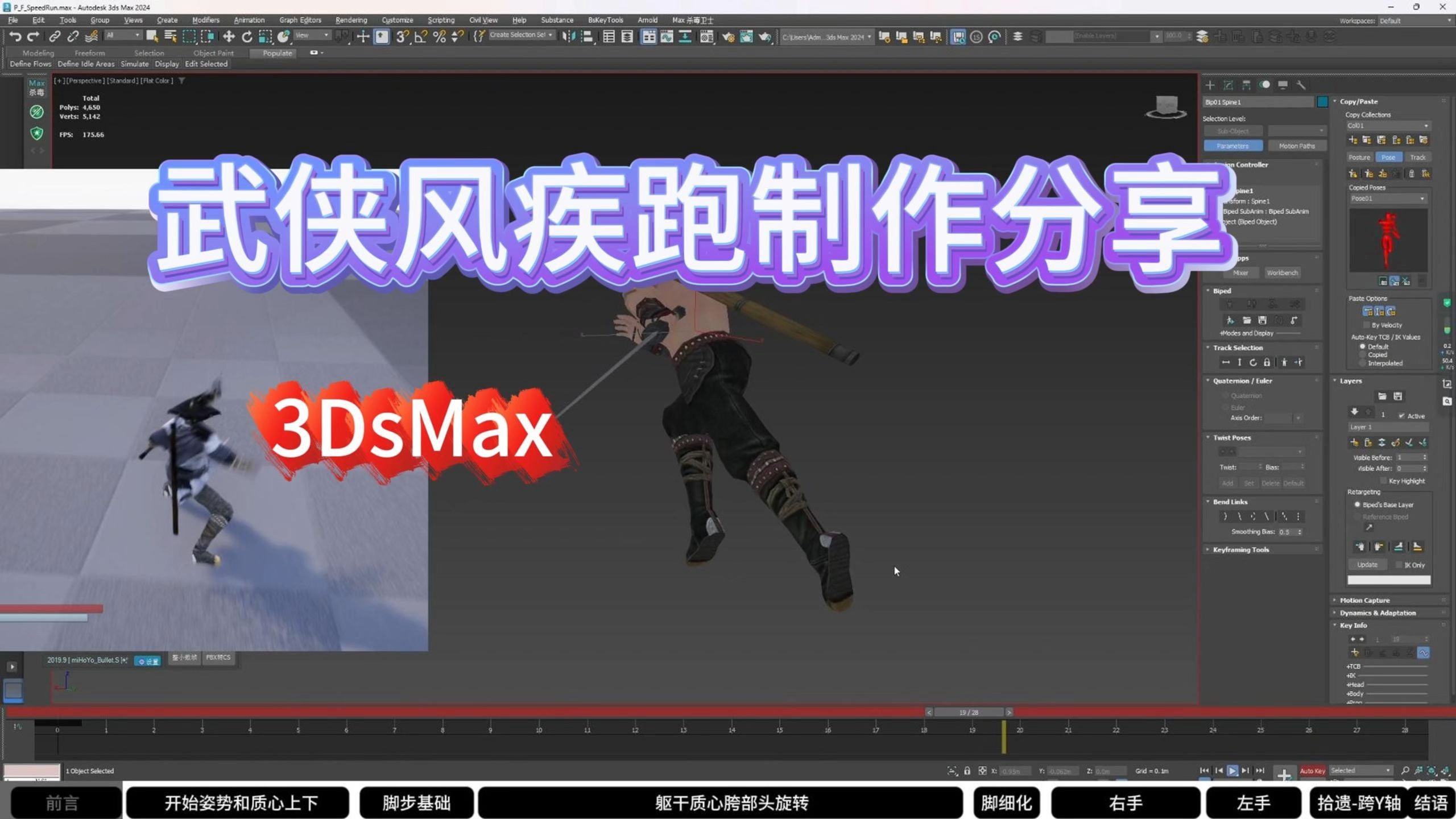Viewport: 1456px width, 819px height.
Task: Open the Animation menu
Action: pyautogui.click(x=249, y=20)
